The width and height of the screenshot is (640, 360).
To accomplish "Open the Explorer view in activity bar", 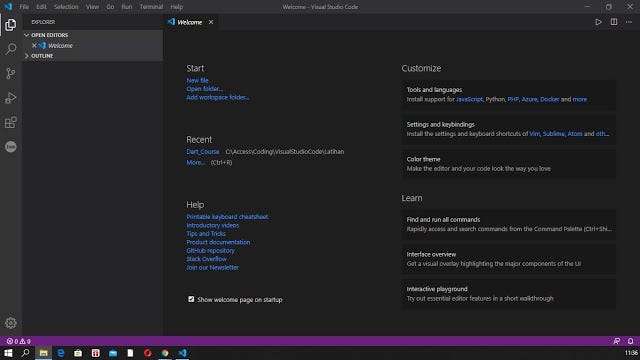I will (11, 25).
